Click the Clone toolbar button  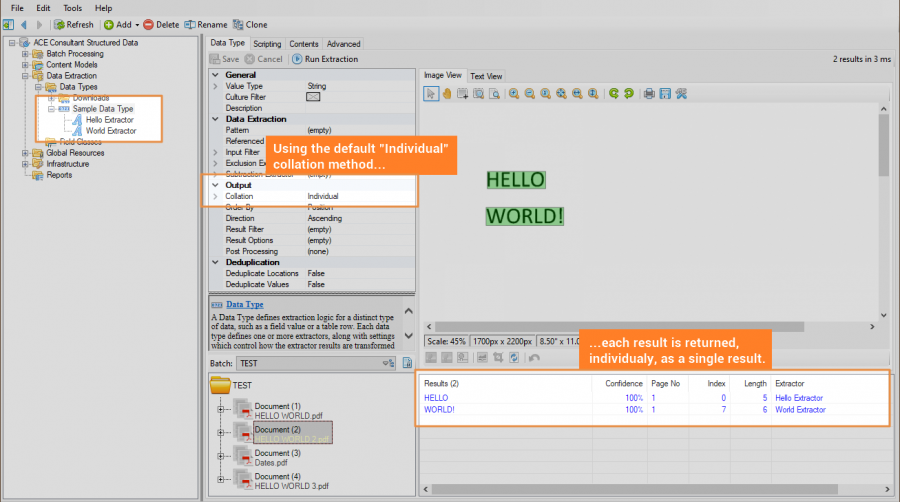click(250, 24)
